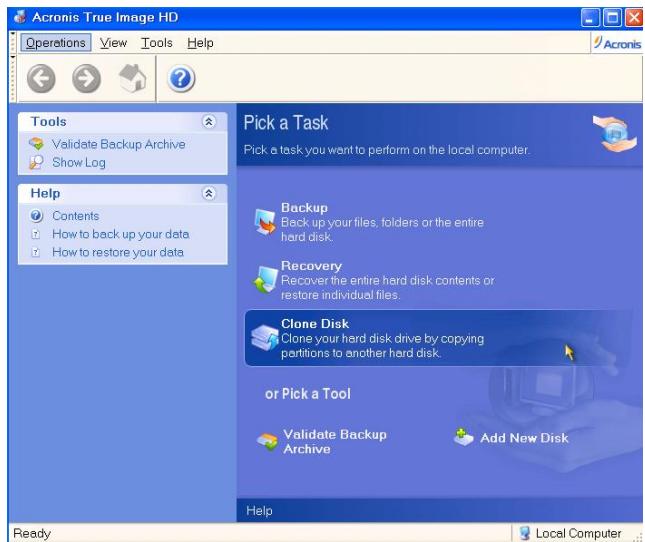Open How to back up your data
645x542 pixels.
pos(121,234)
